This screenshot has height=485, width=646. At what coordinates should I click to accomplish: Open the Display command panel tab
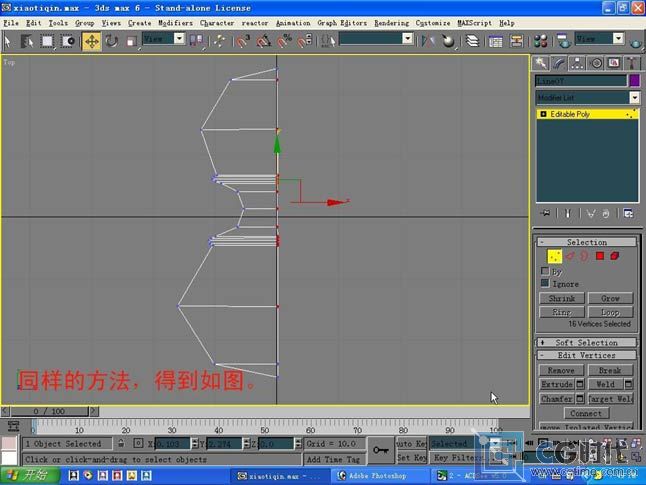click(x=614, y=63)
